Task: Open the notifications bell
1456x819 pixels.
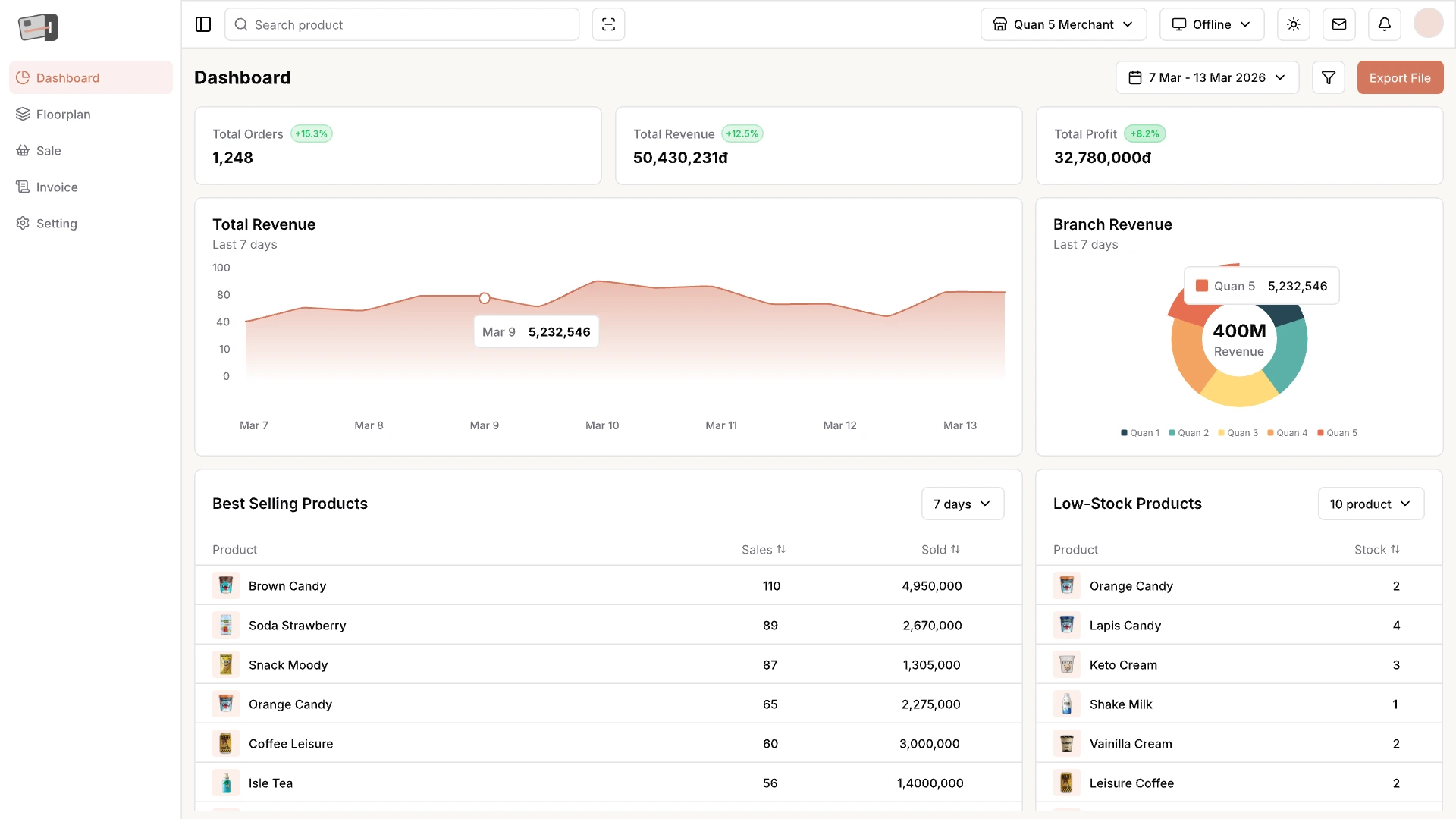Action: [x=1385, y=24]
